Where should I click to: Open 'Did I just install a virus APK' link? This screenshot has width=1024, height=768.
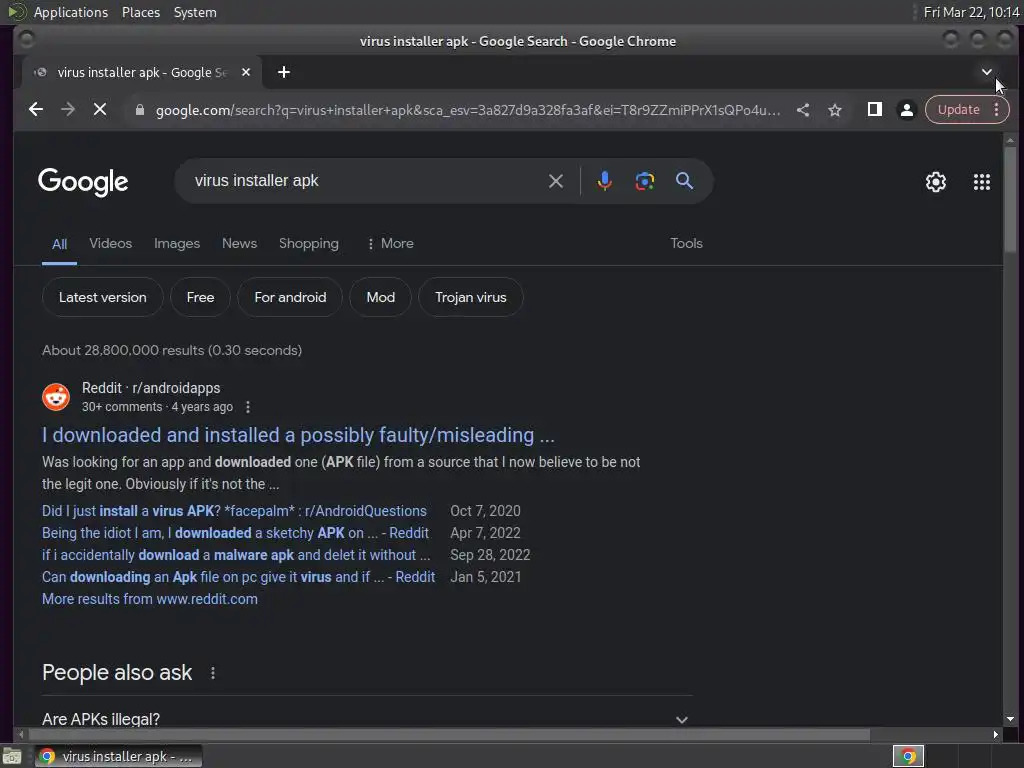234,511
